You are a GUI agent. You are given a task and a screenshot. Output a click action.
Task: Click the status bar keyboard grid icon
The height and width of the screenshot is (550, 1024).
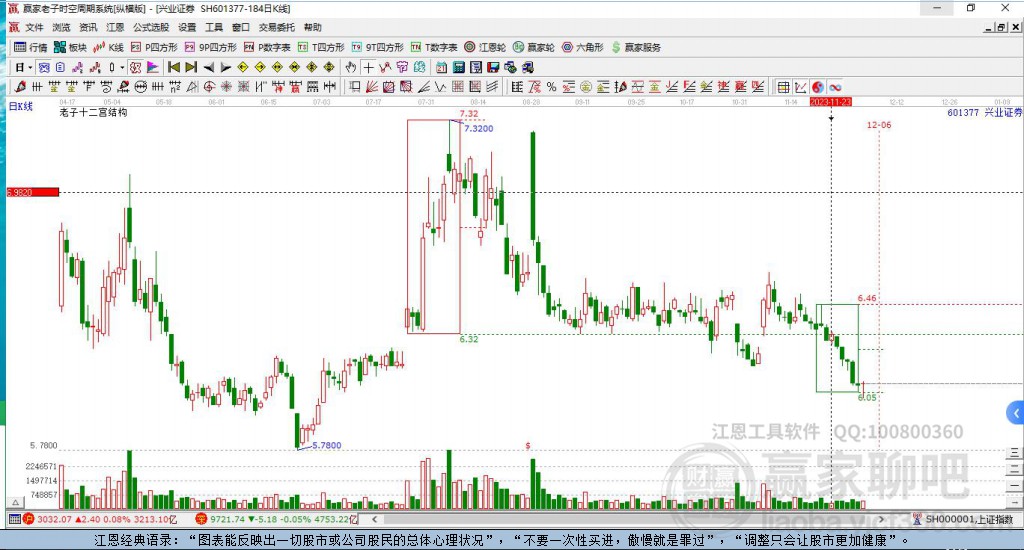[14, 519]
